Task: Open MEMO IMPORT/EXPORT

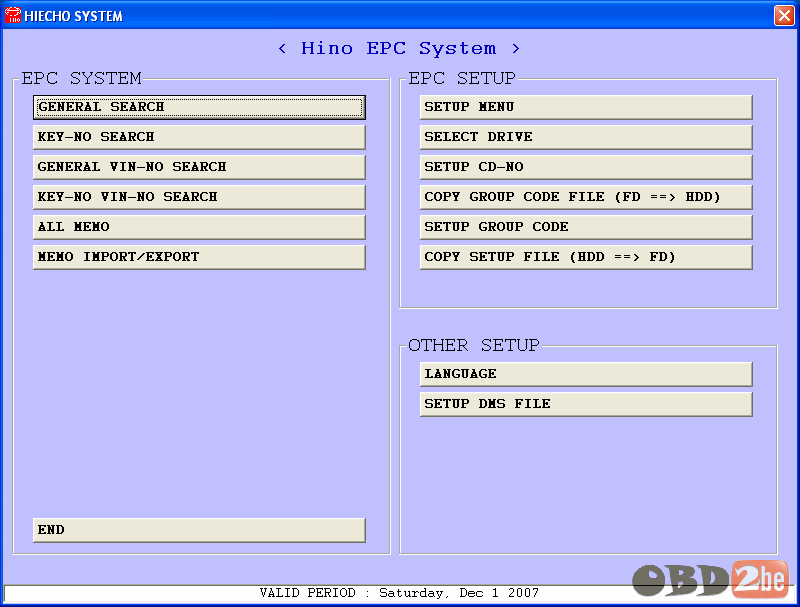Action: 199,257
